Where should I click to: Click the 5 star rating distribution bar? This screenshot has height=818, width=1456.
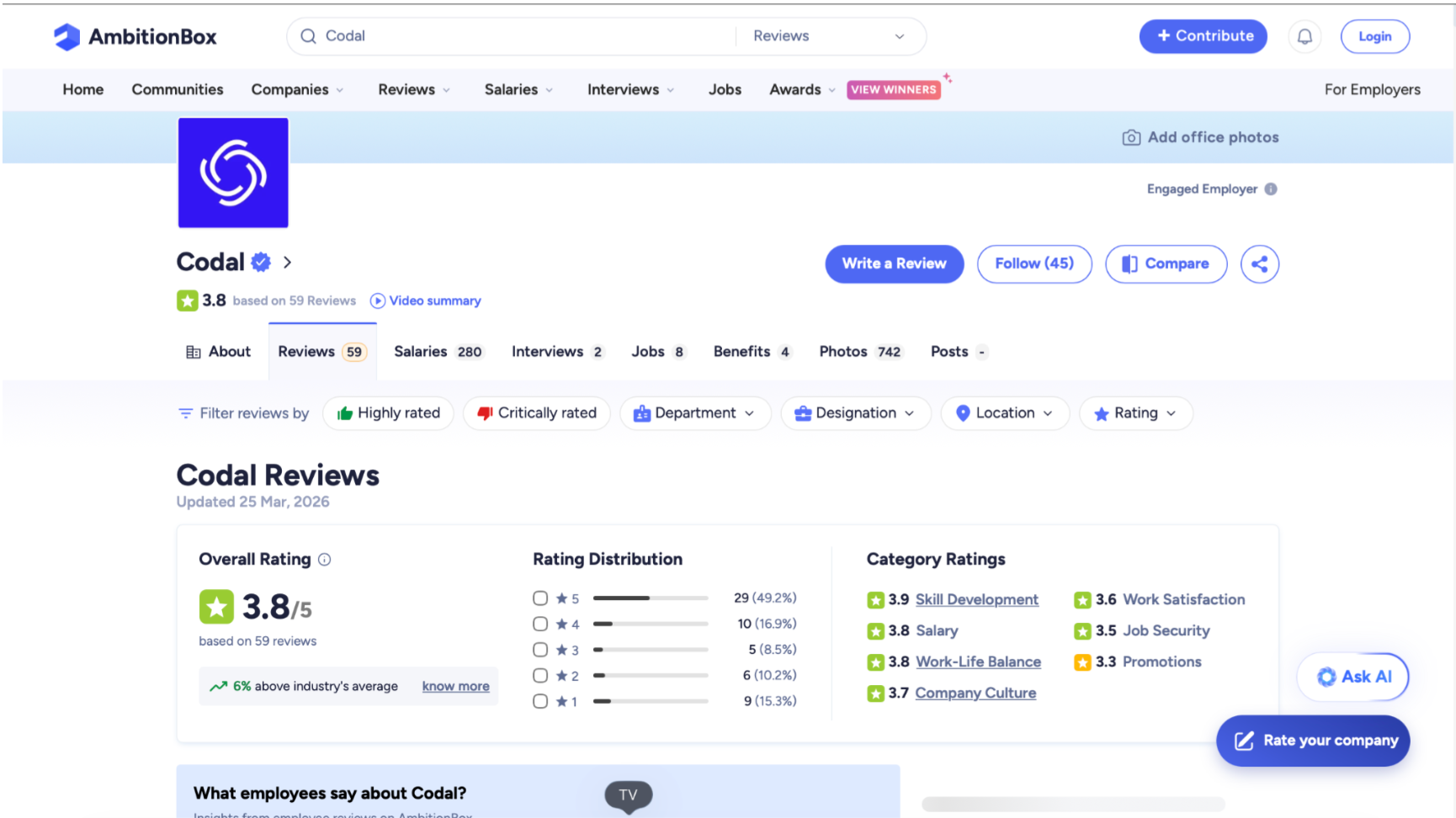650,598
